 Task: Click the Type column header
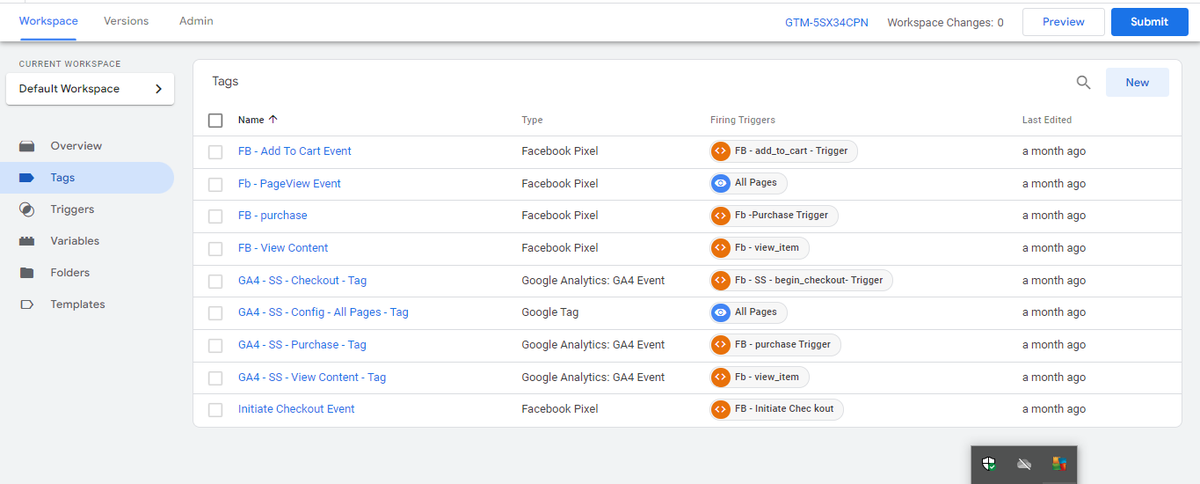click(x=532, y=120)
